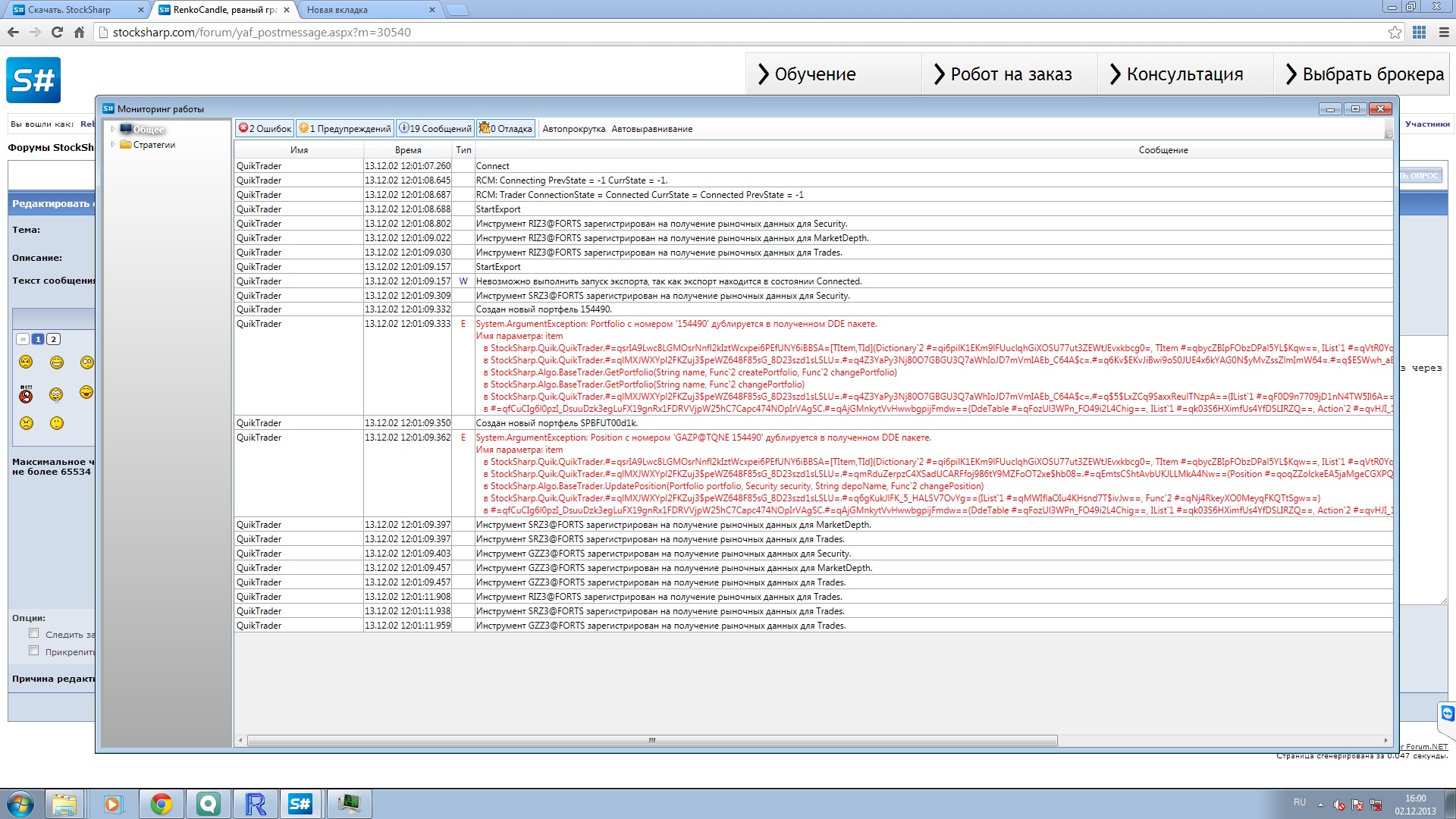Click the browser Home icon
This screenshot has width=1456, height=819.
coord(79,32)
